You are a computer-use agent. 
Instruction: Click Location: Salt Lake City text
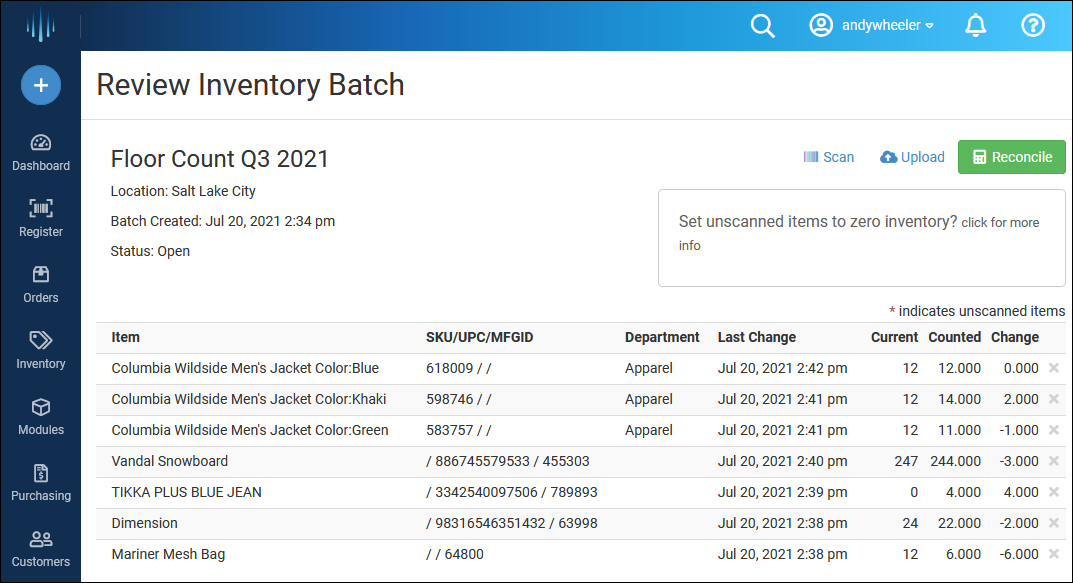(x=183, y=192)
